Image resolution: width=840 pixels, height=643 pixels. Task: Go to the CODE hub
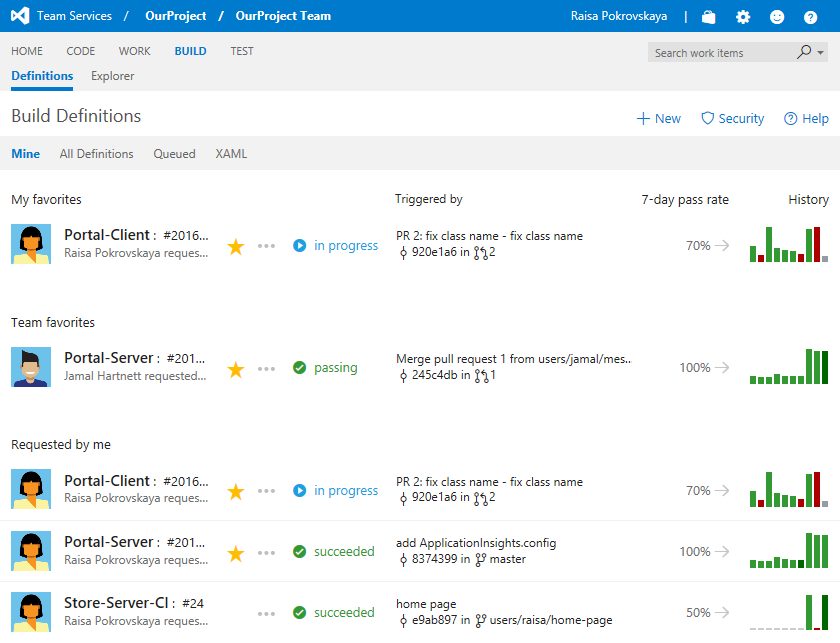tap(81, 51)
